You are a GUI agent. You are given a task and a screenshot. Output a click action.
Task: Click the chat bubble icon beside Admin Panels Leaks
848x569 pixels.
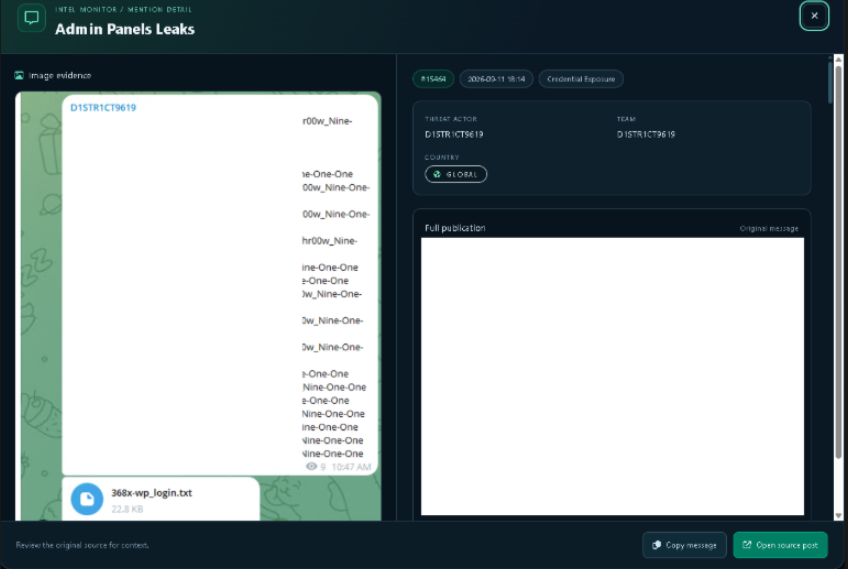point(31,18)
